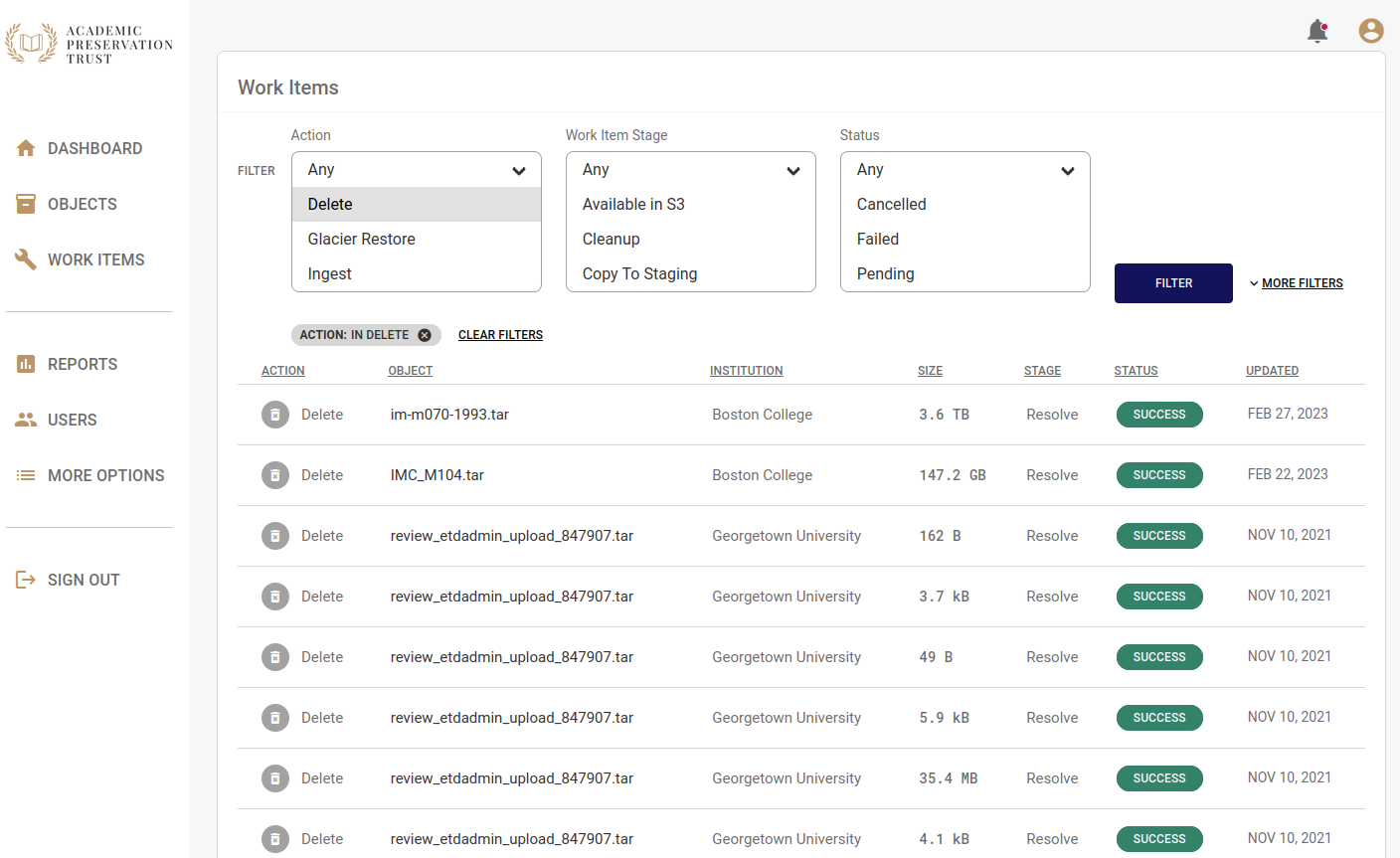Open the Status dropdown showing Any
The height and width of the screenshot is (858, 1400).
tap(965, 170)
